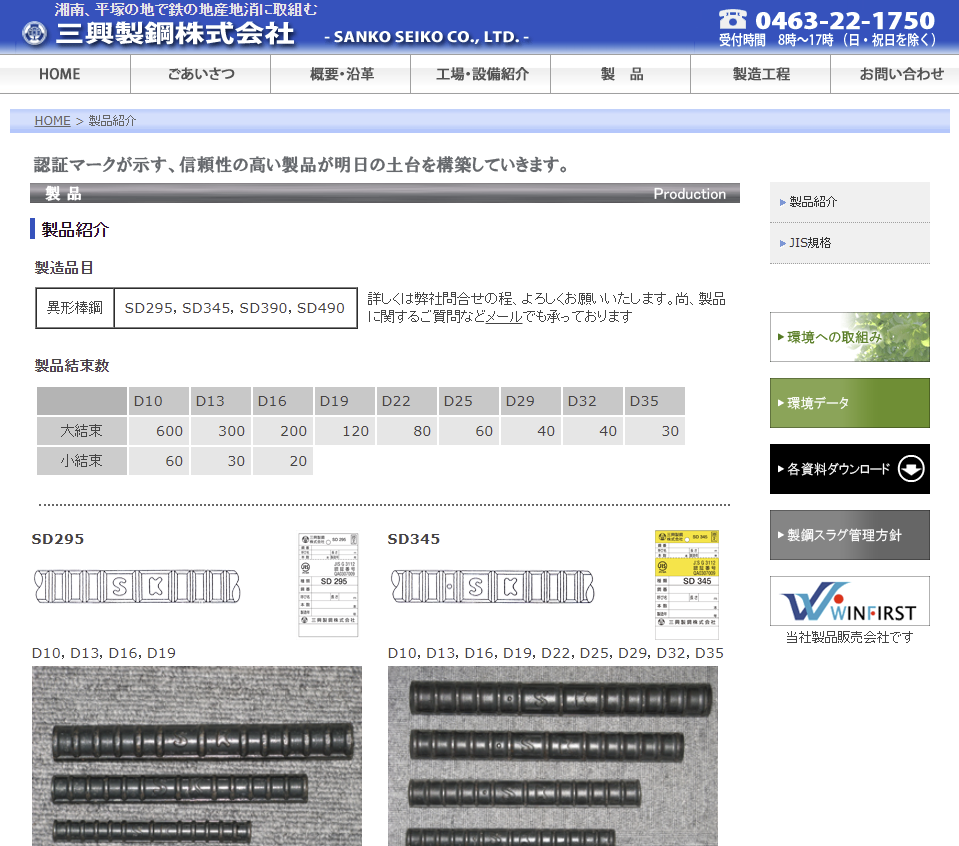Open the WINFIRST logo banner
Screen dimensions: 959x846
point(850,601)
